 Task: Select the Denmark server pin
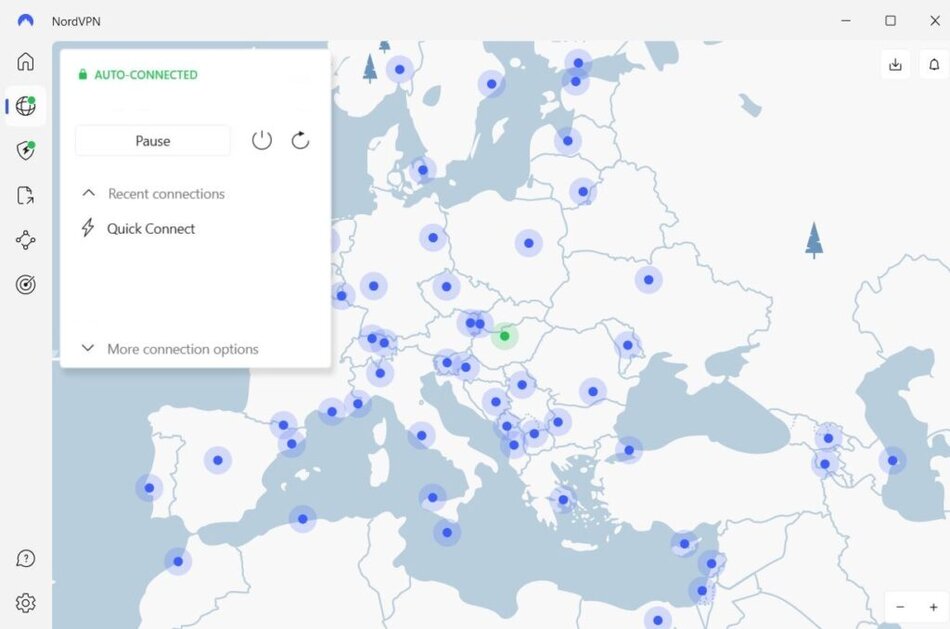coord(423,170)
